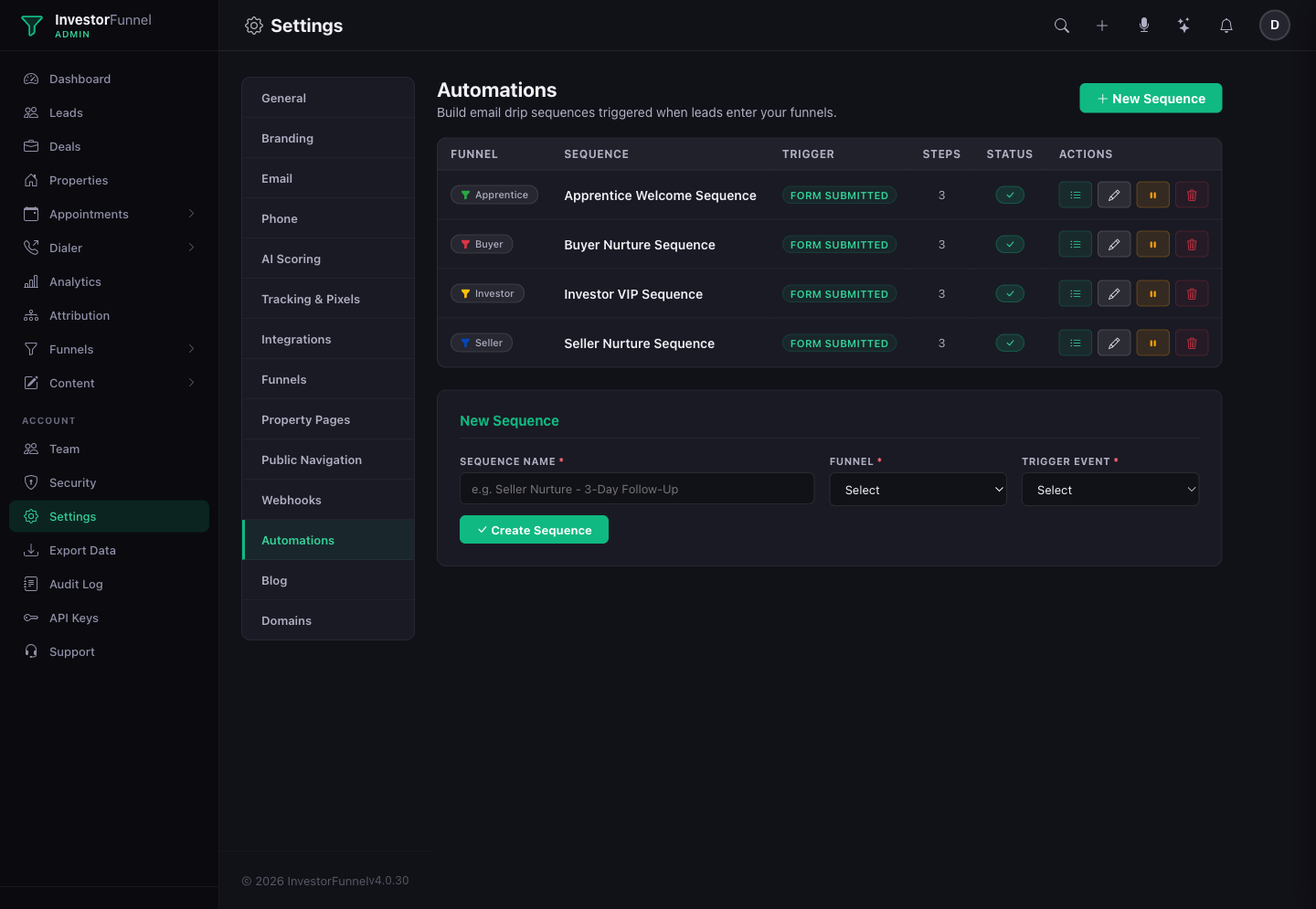Screen dimensions: 1316x909
Task: Toggle status of Seller Nurture Sequence
Action: click(x=1010, y=343)
